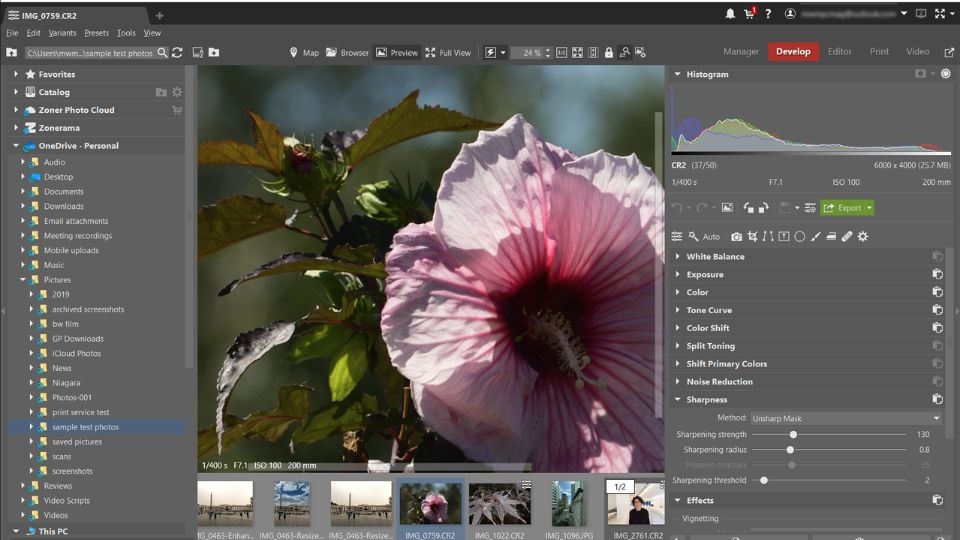Toggle the Color Shift section on/off icon
Viewport: 960px width, 540px height.
coord(937,328)
